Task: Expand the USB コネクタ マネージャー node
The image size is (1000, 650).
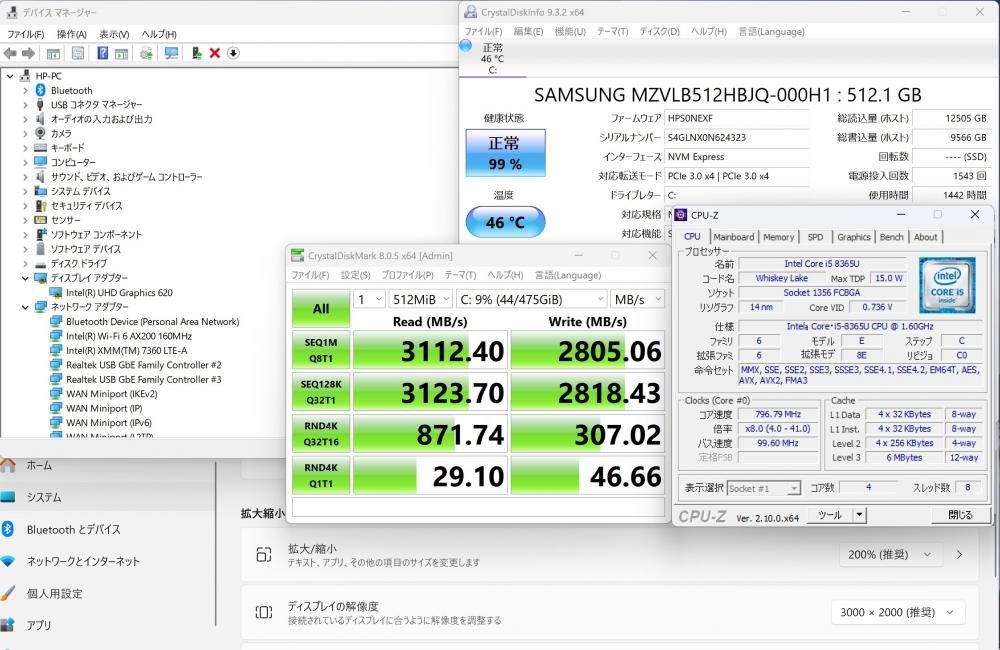Action: coord(26,105)
